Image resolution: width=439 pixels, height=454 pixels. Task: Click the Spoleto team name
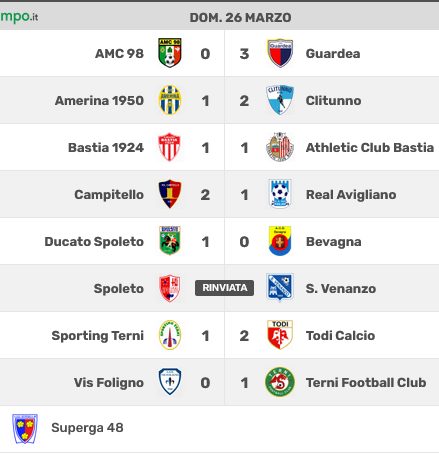coord(119,288)
